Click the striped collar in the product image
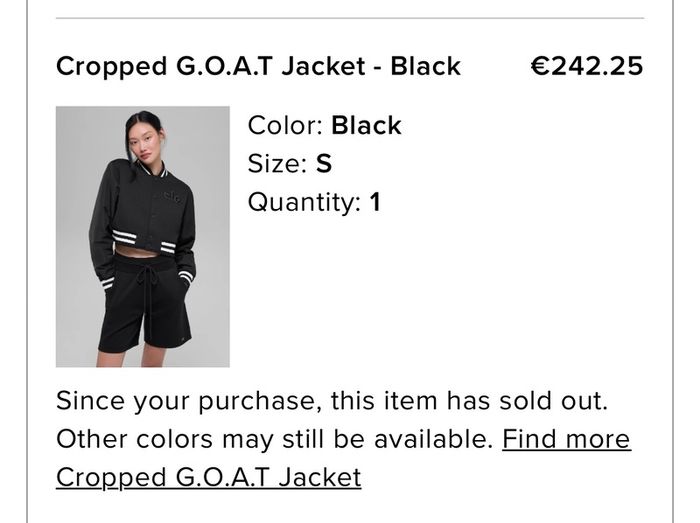Image resolution: width=700 pixels, height=523 pixels. tap(153, 170)
